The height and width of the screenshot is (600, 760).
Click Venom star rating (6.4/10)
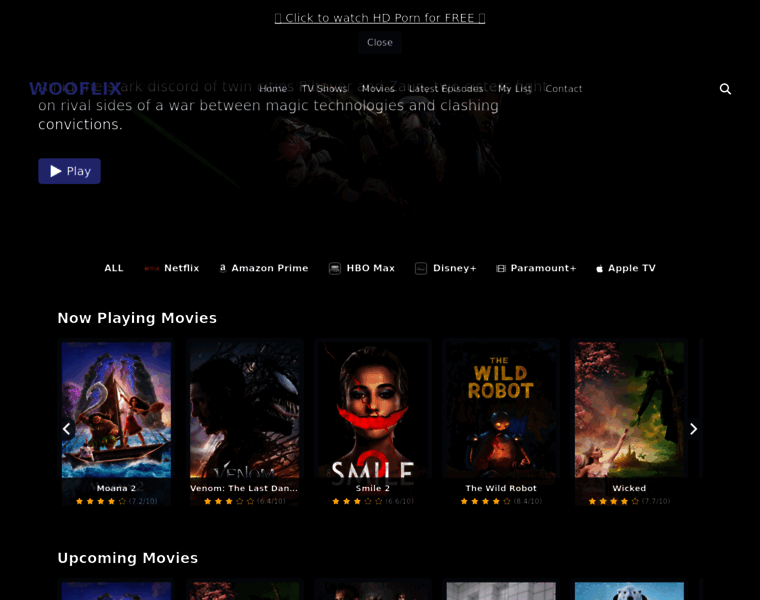coord(244,501)
